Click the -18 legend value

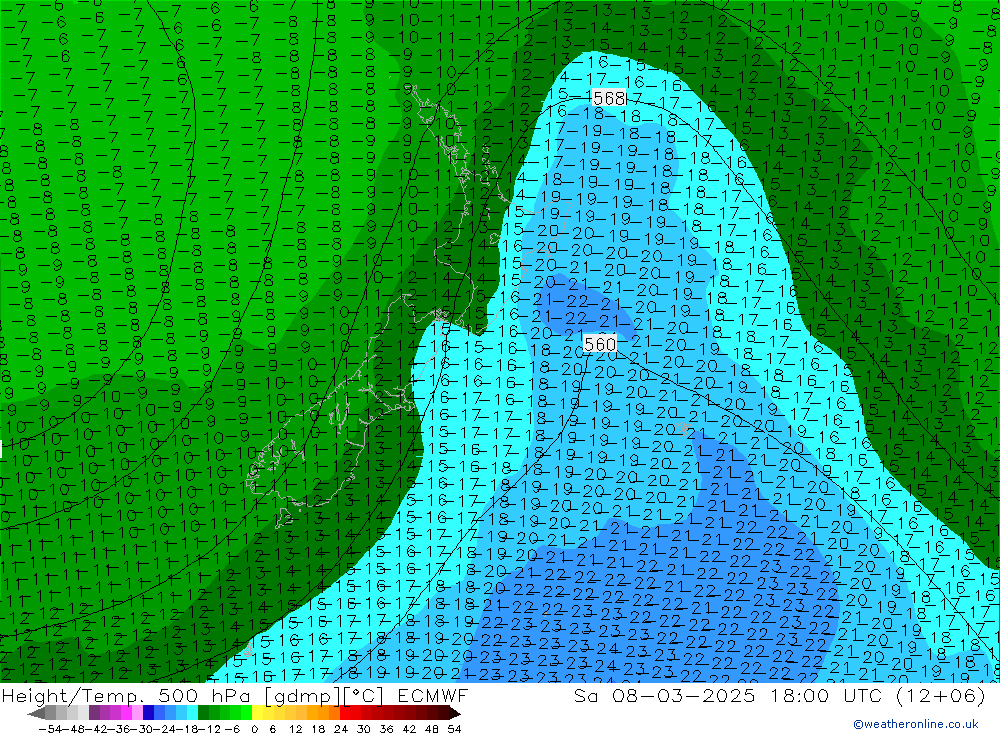point(188,729)
